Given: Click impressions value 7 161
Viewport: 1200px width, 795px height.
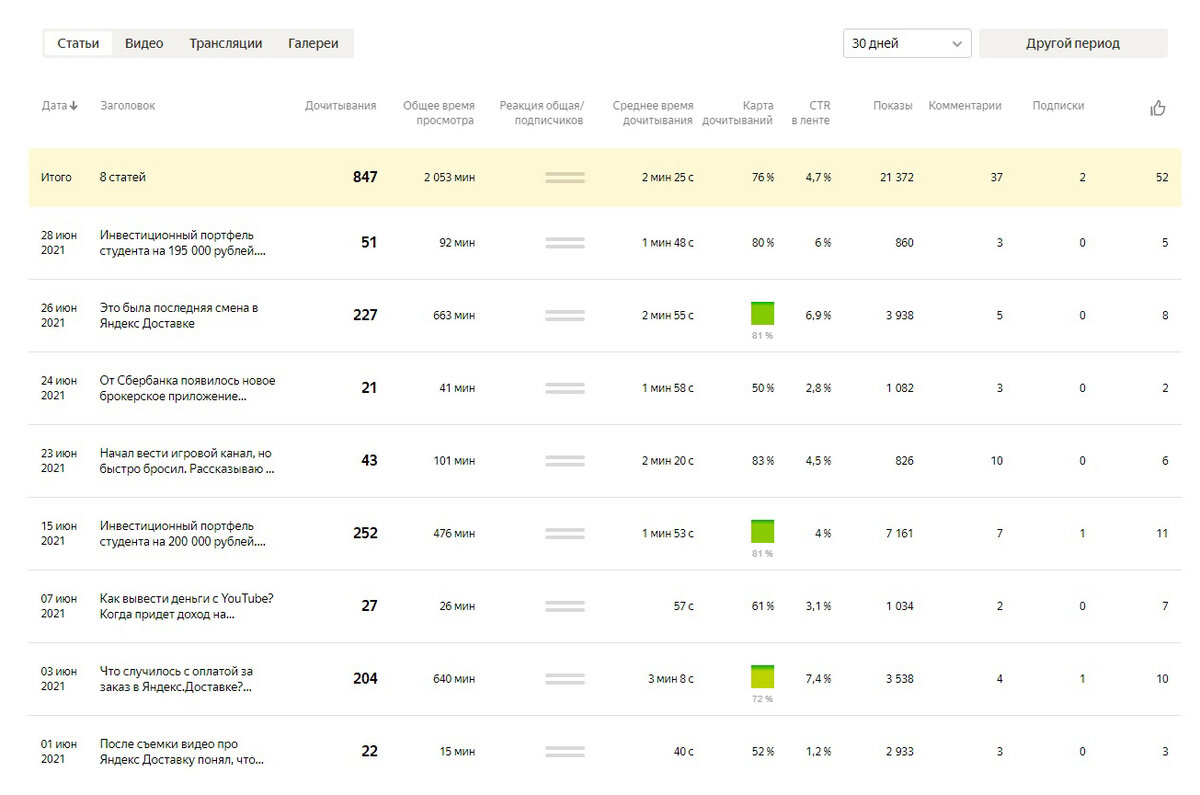Looking at the screenshot, I should [899, 533].
